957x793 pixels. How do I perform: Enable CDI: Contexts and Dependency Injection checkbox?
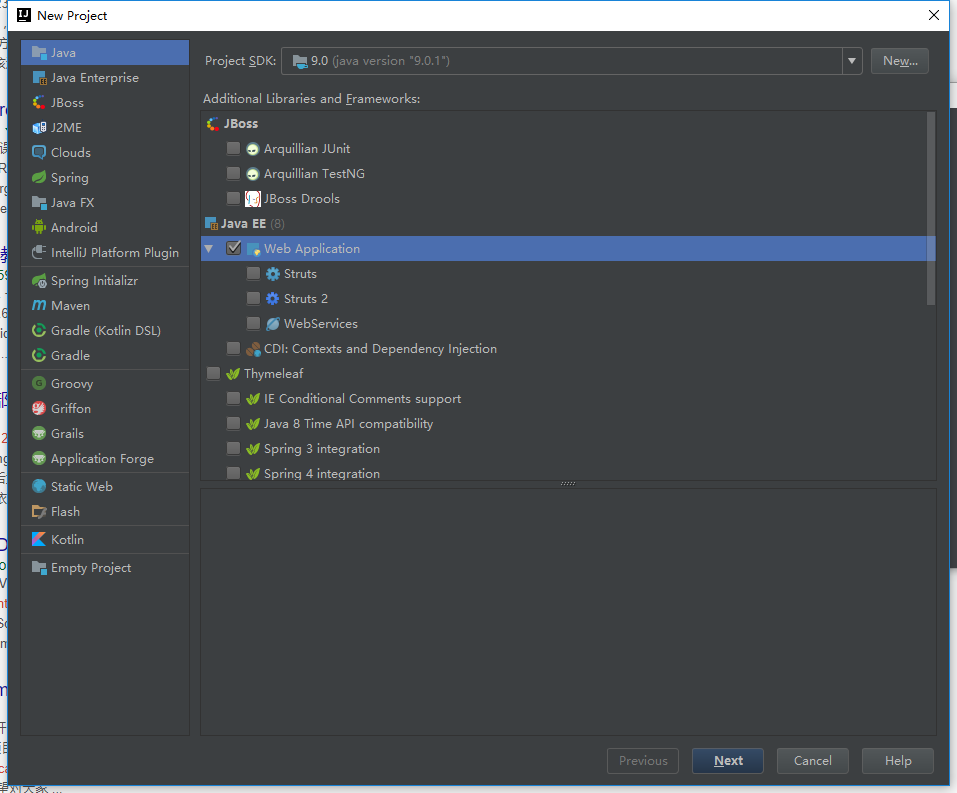(x=233, y=349)
